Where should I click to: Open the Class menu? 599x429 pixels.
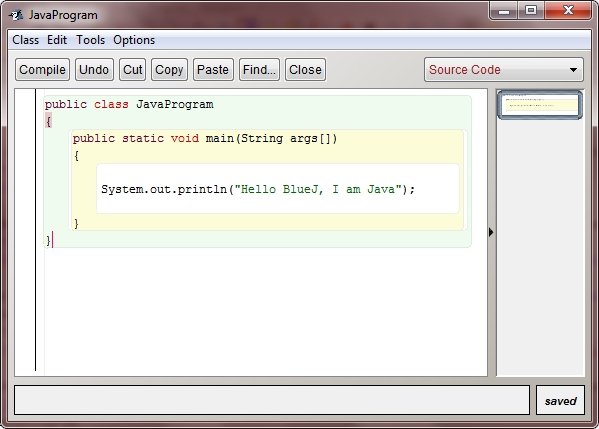pos(26,40)
